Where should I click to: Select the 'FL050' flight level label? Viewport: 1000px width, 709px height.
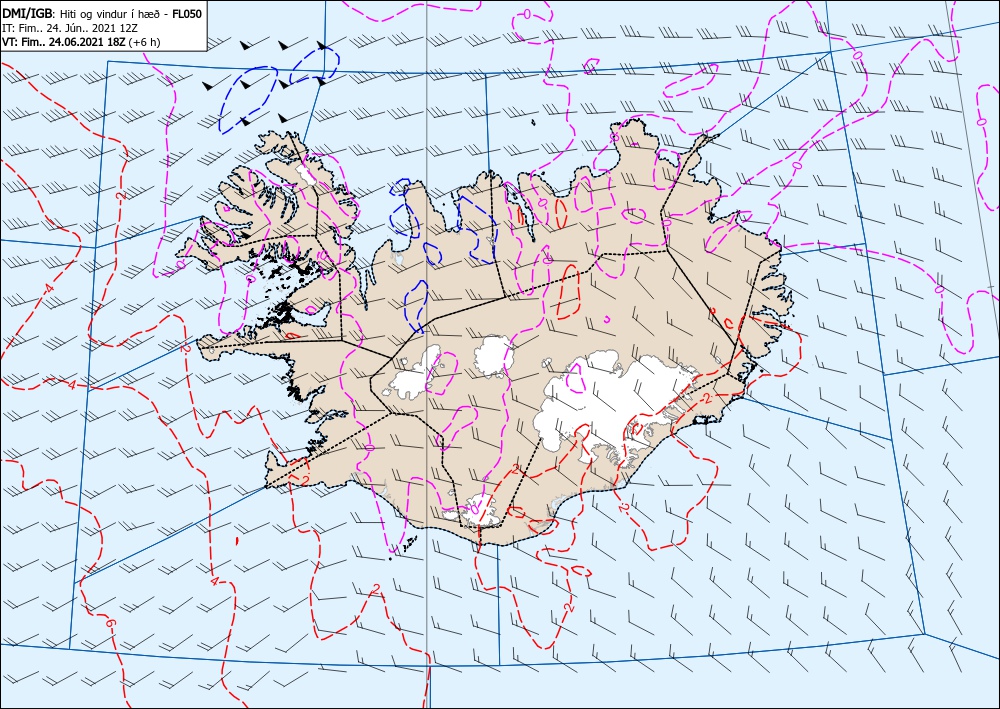[x=188, y=13]
